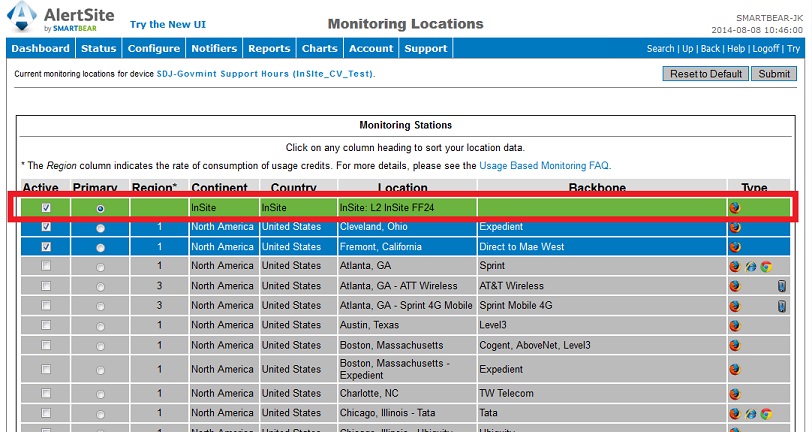This screenshot has height=432, width=812.
Task: Click Help in top-right navigation
Action: 736,48
